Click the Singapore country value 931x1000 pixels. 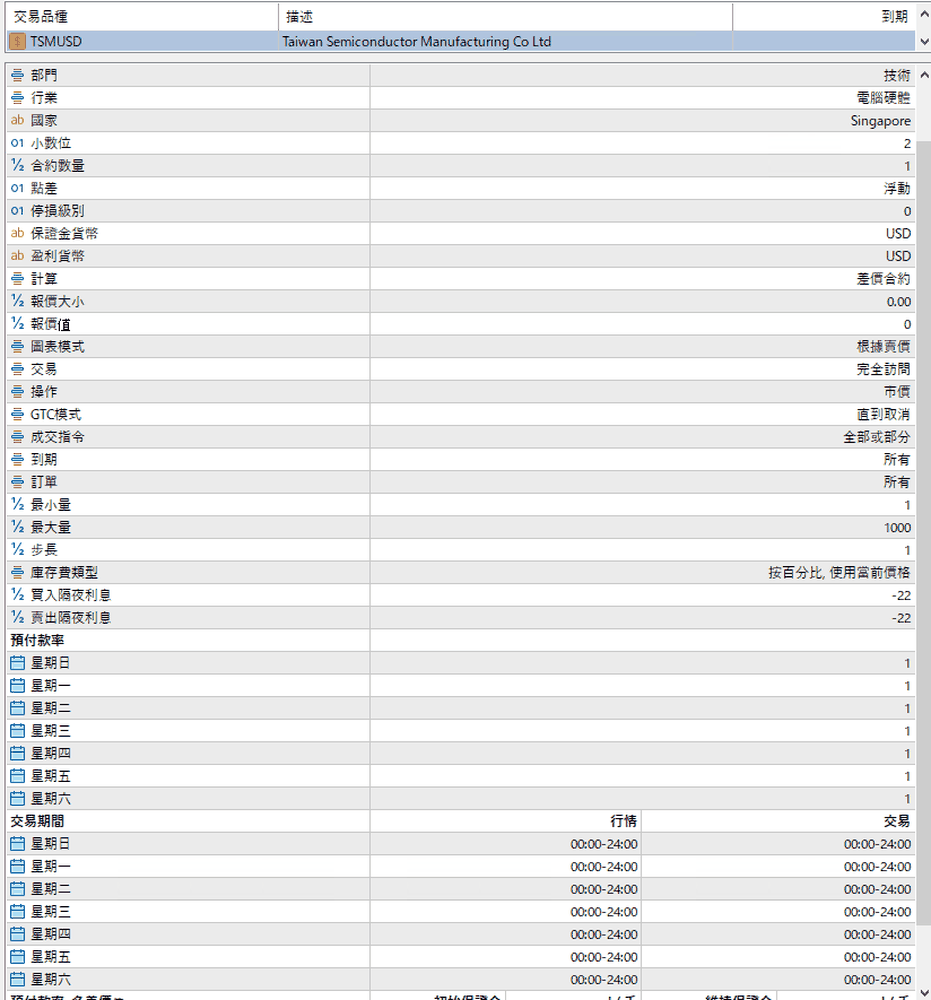(x=880, y=121)
